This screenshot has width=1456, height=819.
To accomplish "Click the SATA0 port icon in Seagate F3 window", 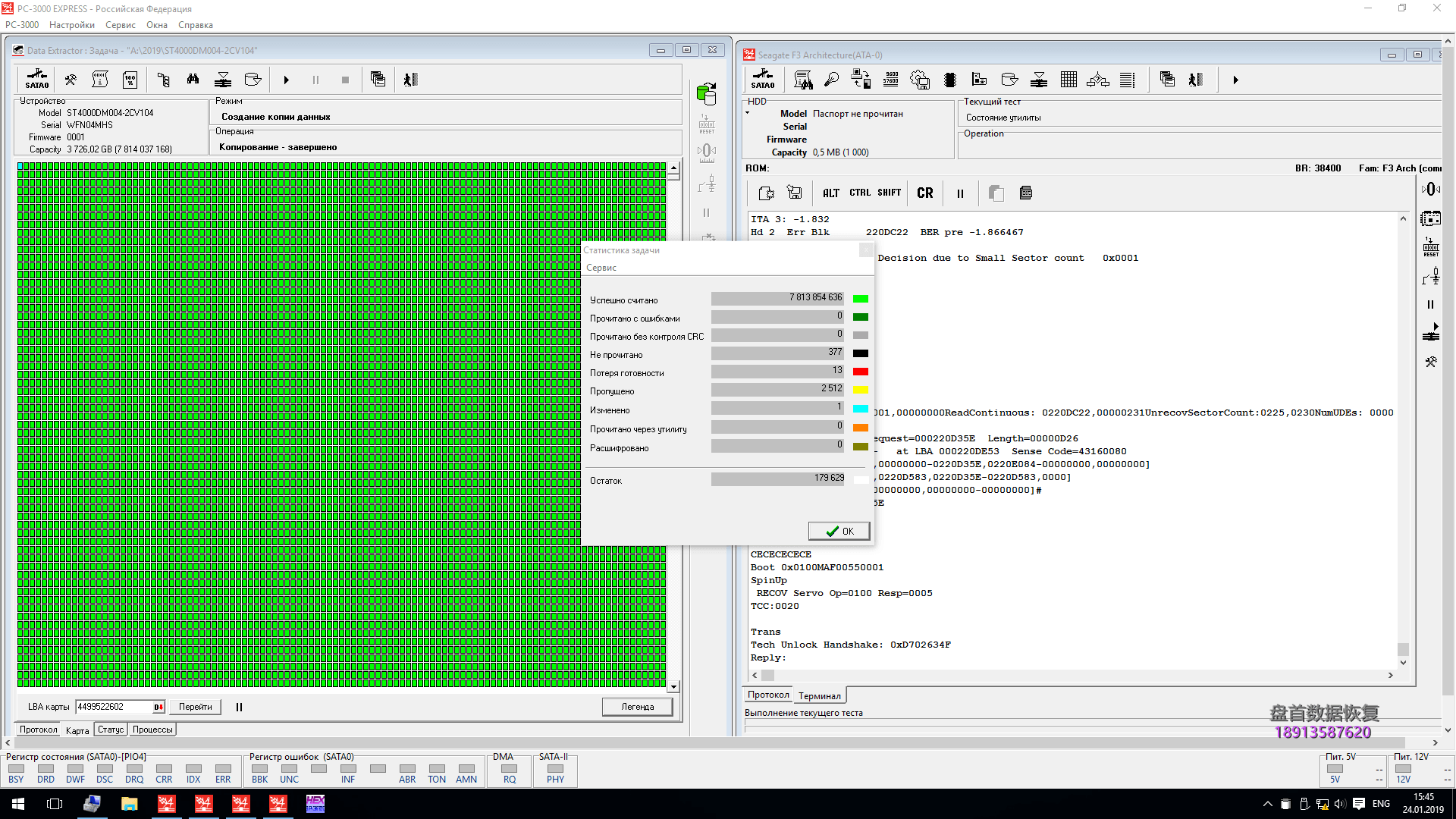I will click(763, 79).
